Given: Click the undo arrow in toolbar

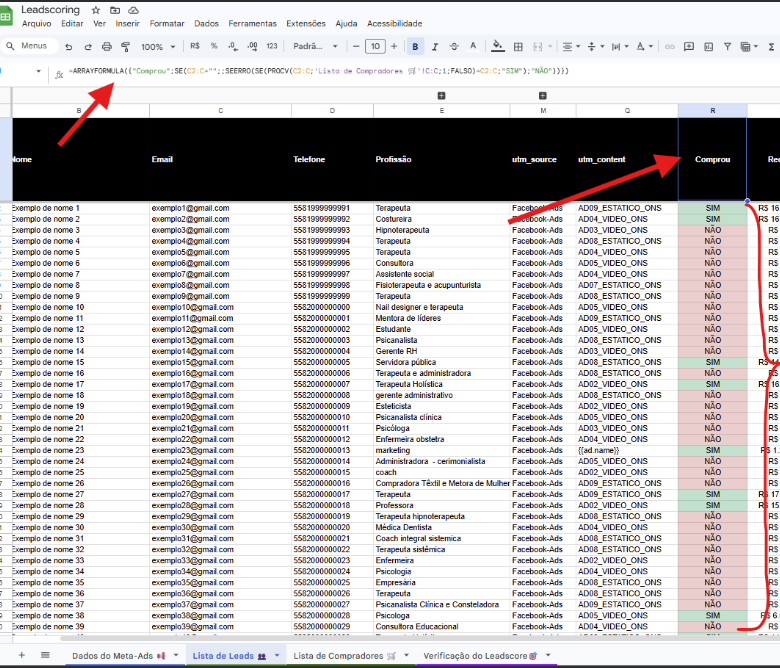Looking at the screenshot, I should (68, 47).
